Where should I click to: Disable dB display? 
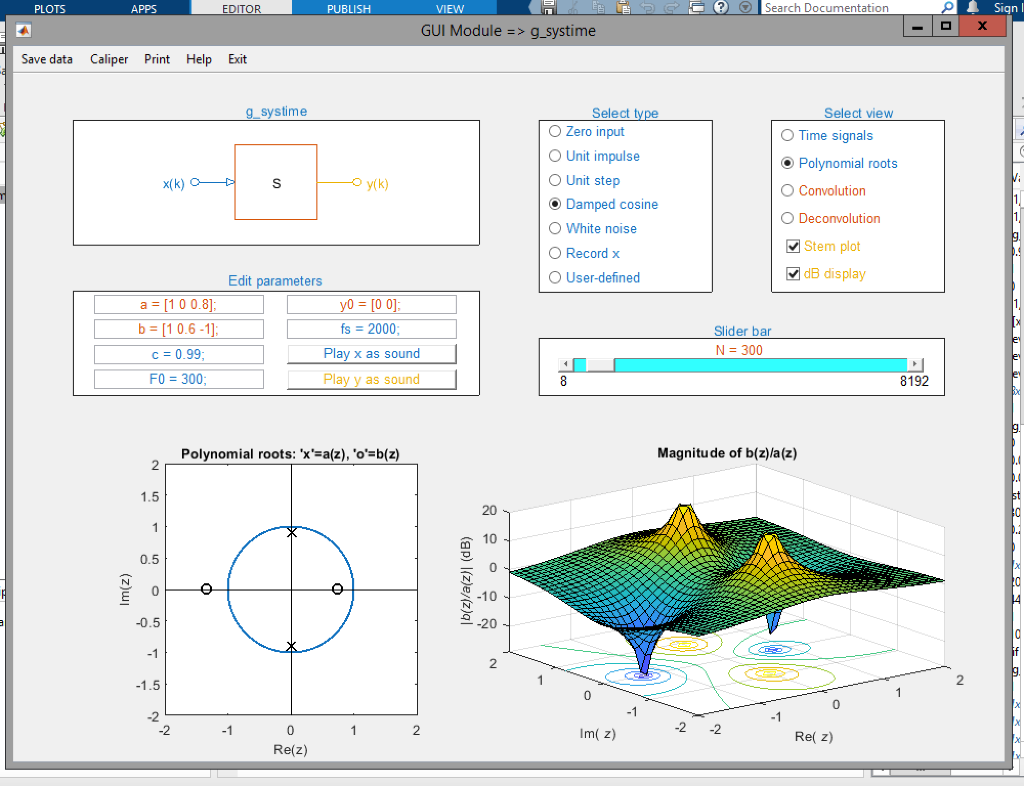tap(793, 273)
